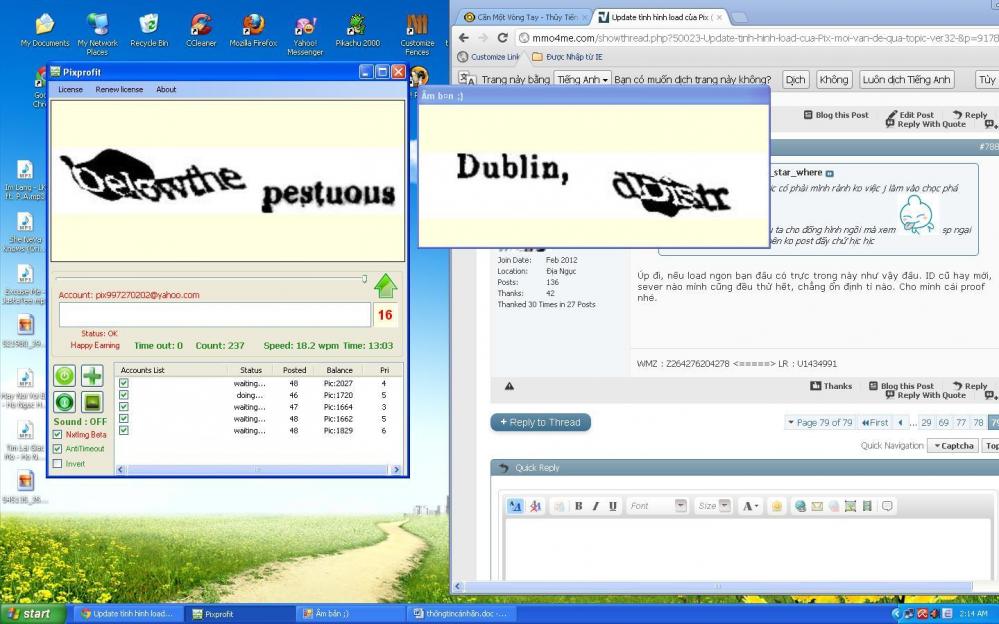Click the Dịch translate button
999x624 pixels.
795,79
